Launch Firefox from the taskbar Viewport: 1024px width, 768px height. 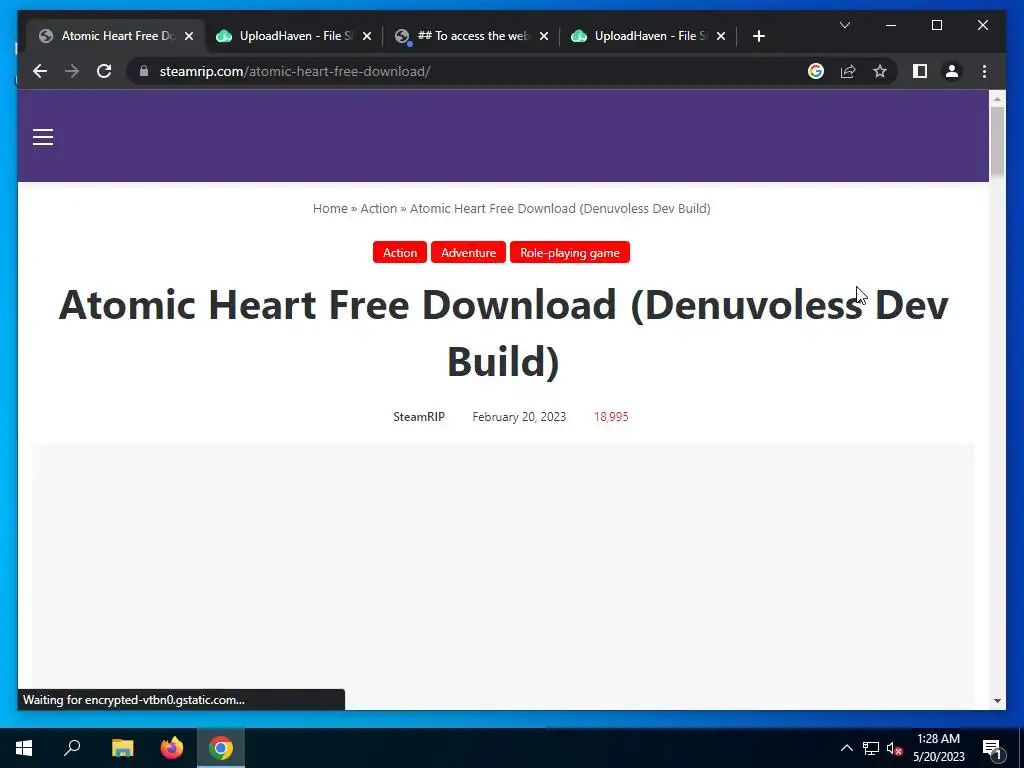tap(172, 748)
